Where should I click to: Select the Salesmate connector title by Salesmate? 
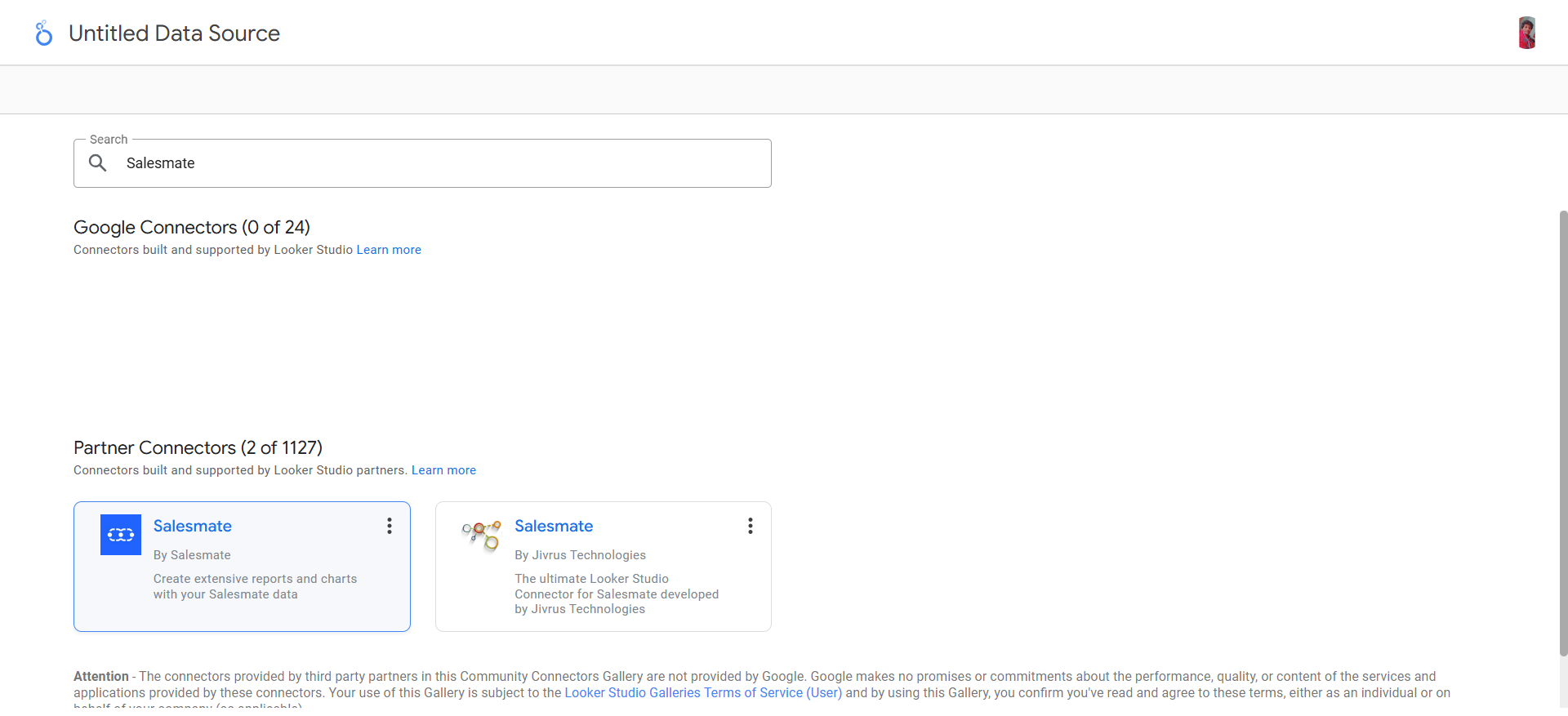coord(193,527)
